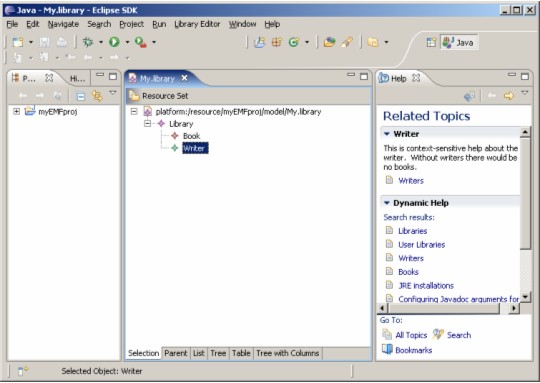
Task: Collapse the platform:/resource My.library node
Action: pyautogui.click(x=134, y=111)
